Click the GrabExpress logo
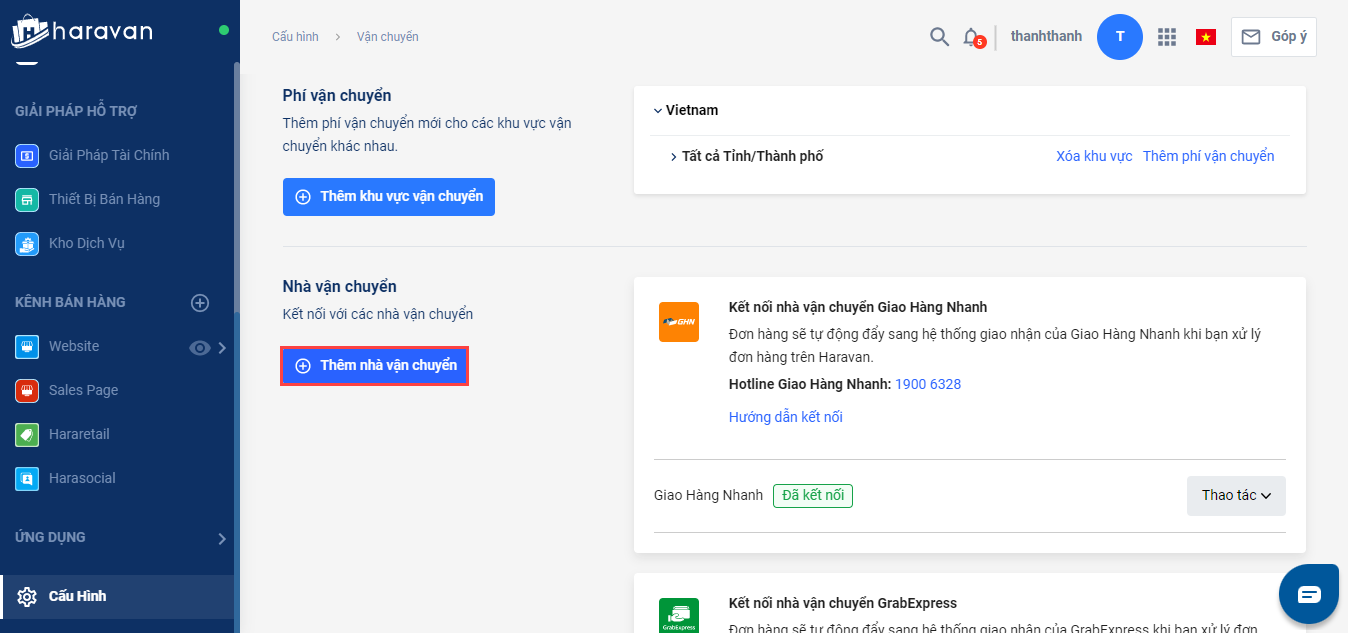 (679, 615)
